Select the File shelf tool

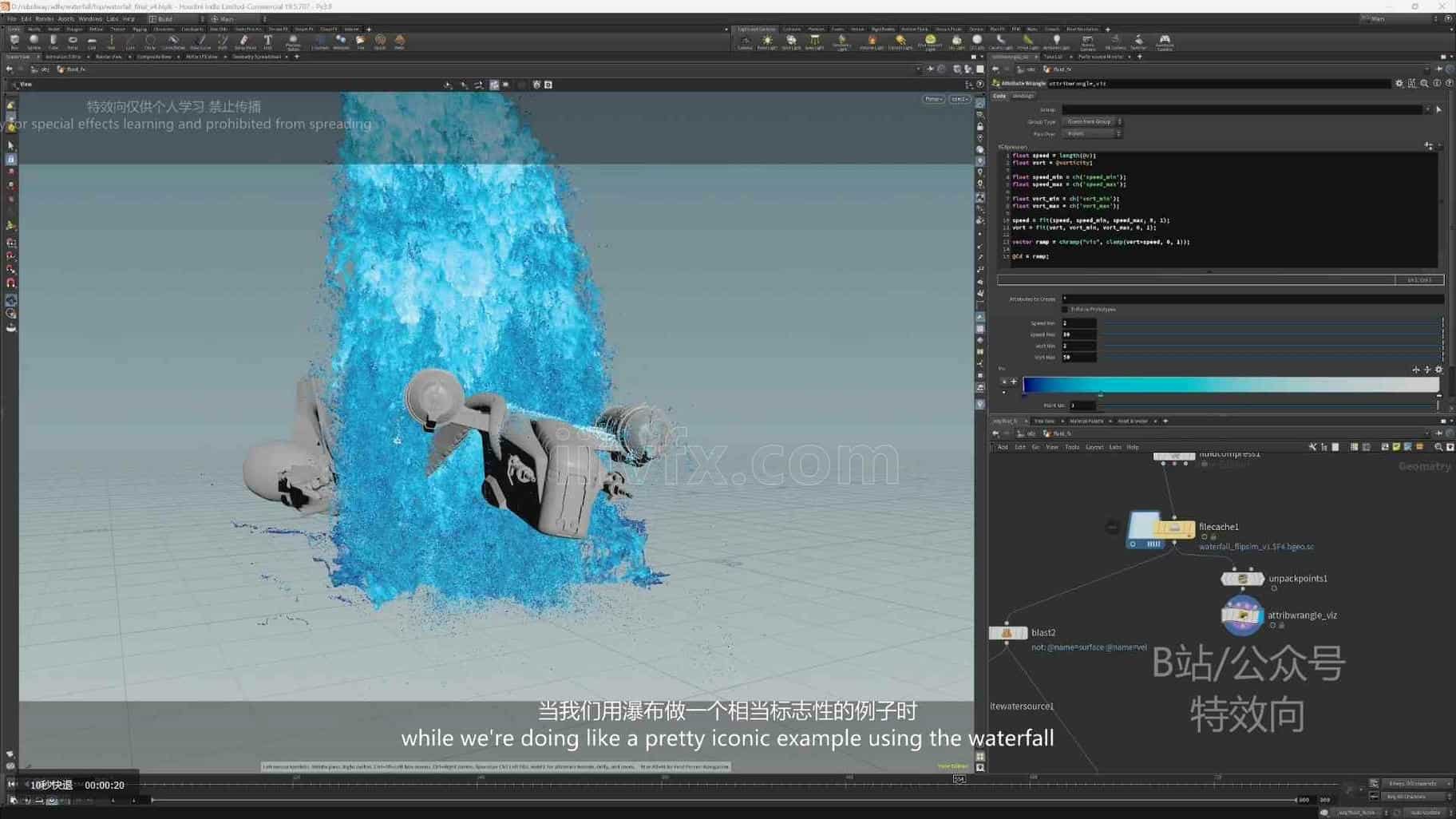point(360,41)
